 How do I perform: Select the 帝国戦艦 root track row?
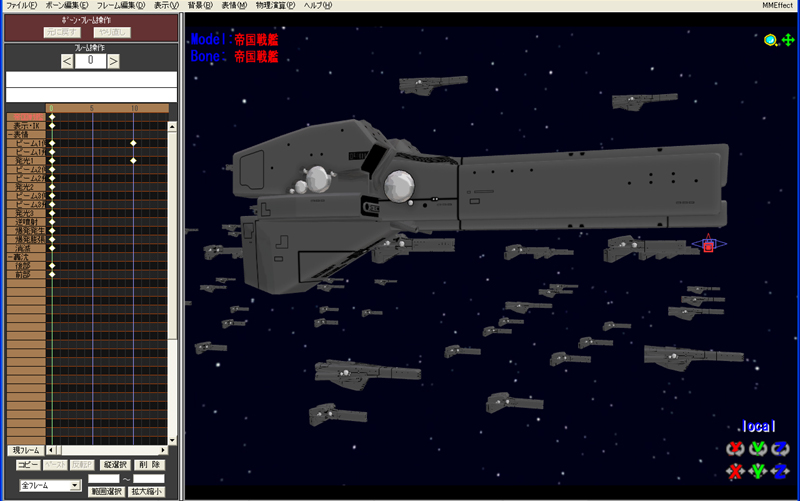click(x=26, y=117)
